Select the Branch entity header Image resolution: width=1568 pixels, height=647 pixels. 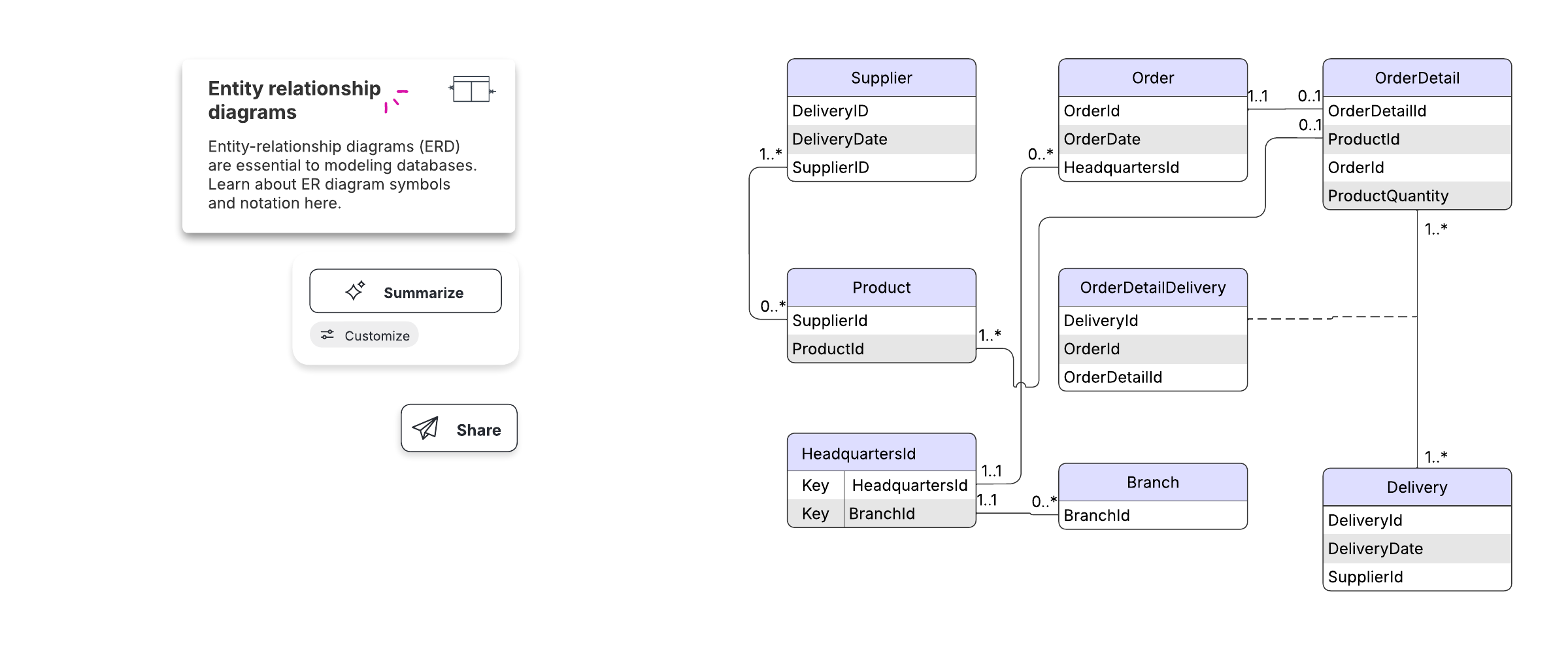1152,482
